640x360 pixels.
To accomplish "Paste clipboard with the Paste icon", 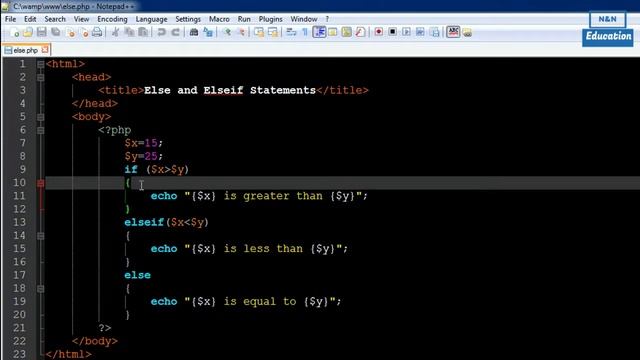I will [x=143, y=32].
